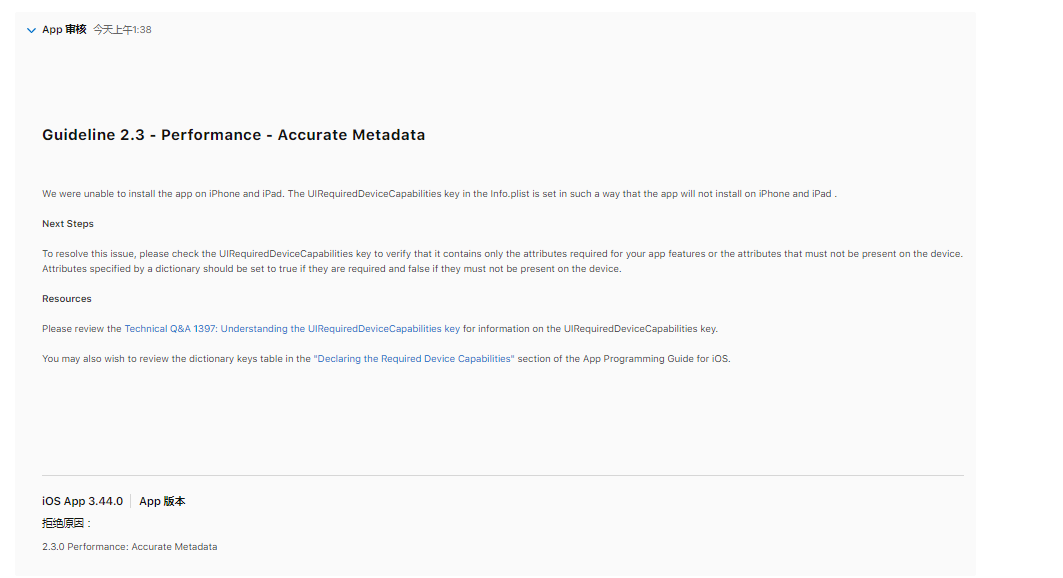The width and height of the screenshot is (1063, 578).
Task: Open Technical Q&A 1397 link
Action: (x=292, y=329)
